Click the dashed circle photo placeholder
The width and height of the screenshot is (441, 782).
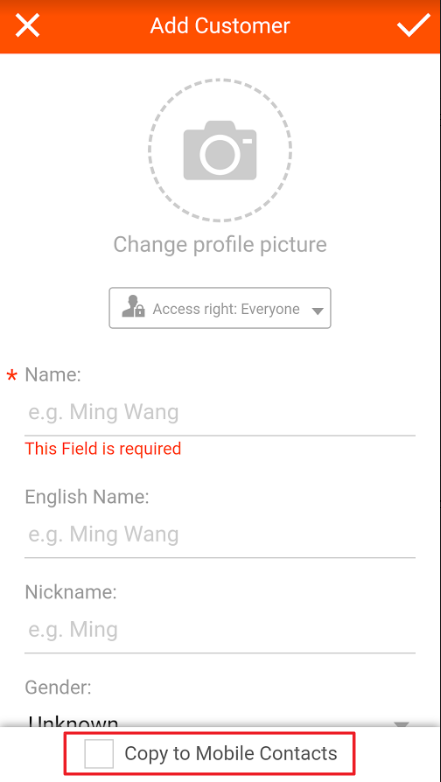(x=220, y=150)
